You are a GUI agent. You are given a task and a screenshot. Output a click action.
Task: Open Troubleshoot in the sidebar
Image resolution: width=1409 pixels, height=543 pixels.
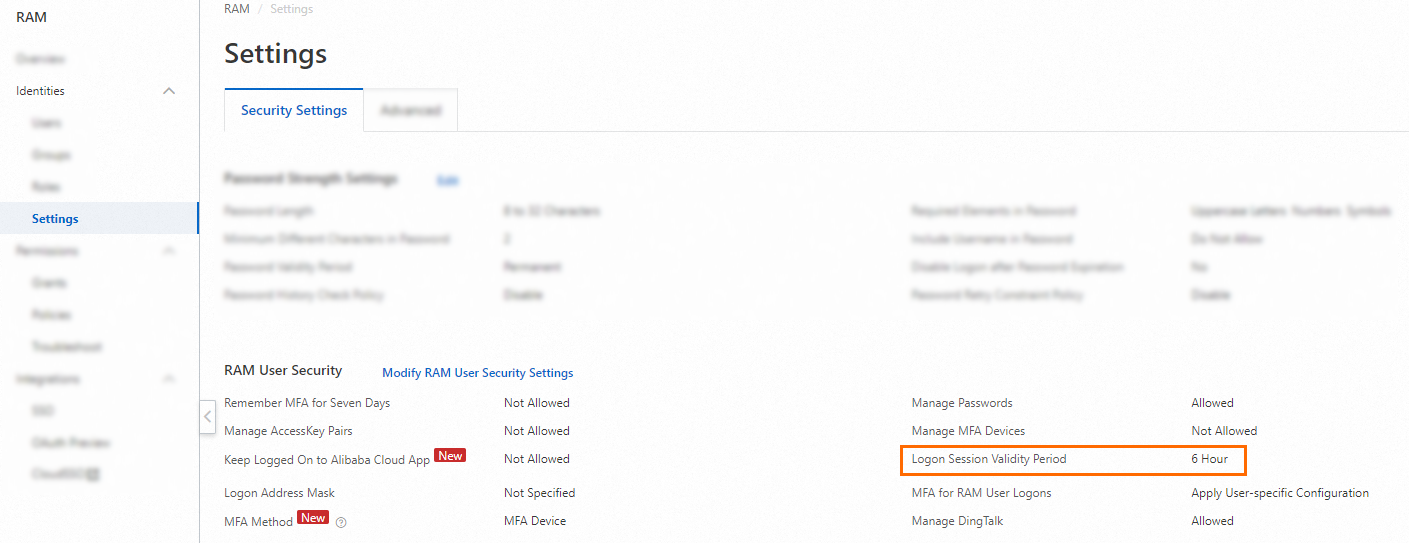point(66,347)
